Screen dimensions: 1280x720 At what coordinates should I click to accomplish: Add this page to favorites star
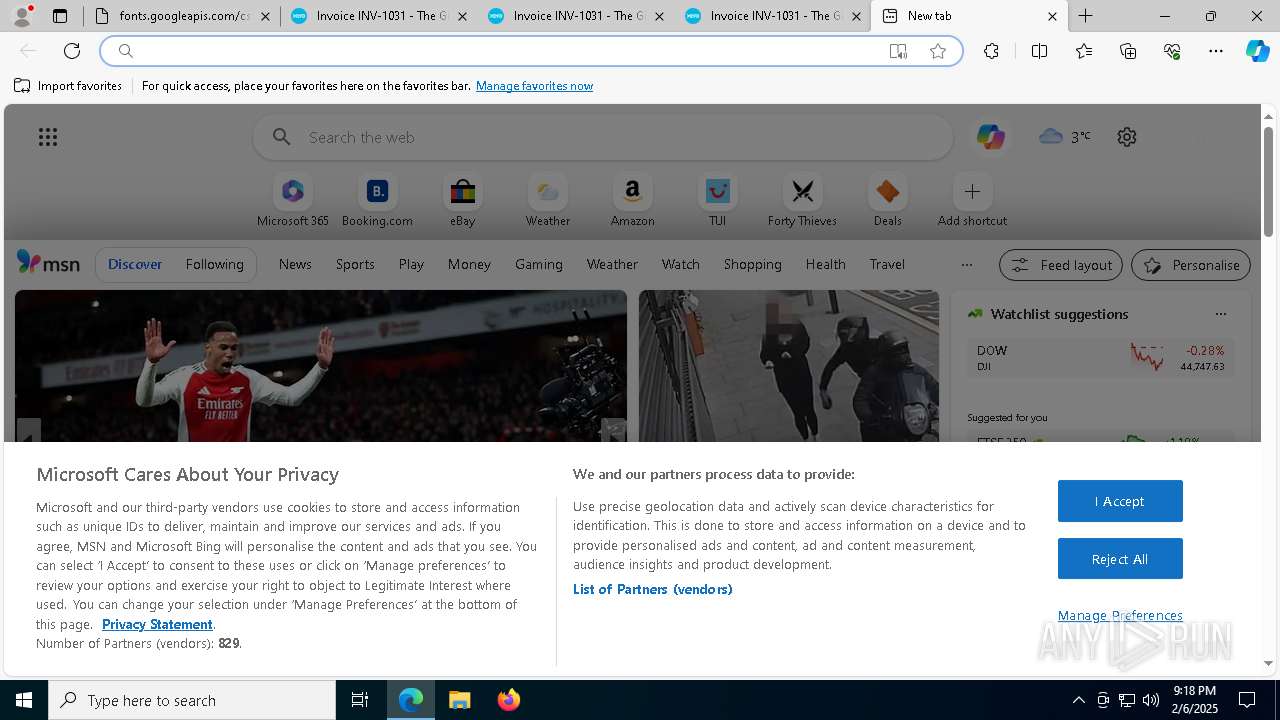pyautogui.click(x=938, y=51)
